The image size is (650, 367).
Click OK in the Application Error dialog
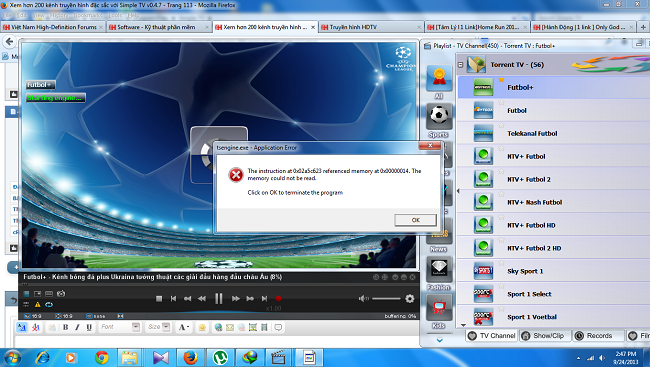coord(415,220)
